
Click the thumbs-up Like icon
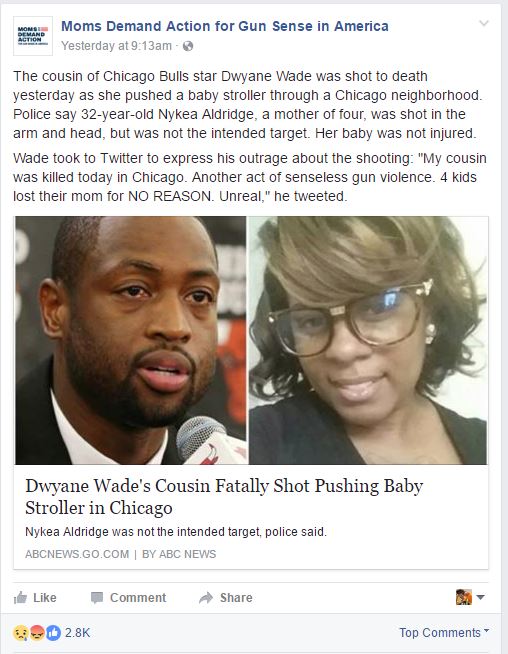[20, 598]
